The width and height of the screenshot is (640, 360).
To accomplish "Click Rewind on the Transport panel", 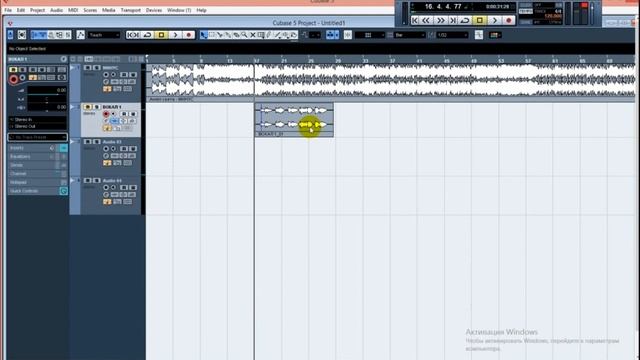I will coord(426,20).
